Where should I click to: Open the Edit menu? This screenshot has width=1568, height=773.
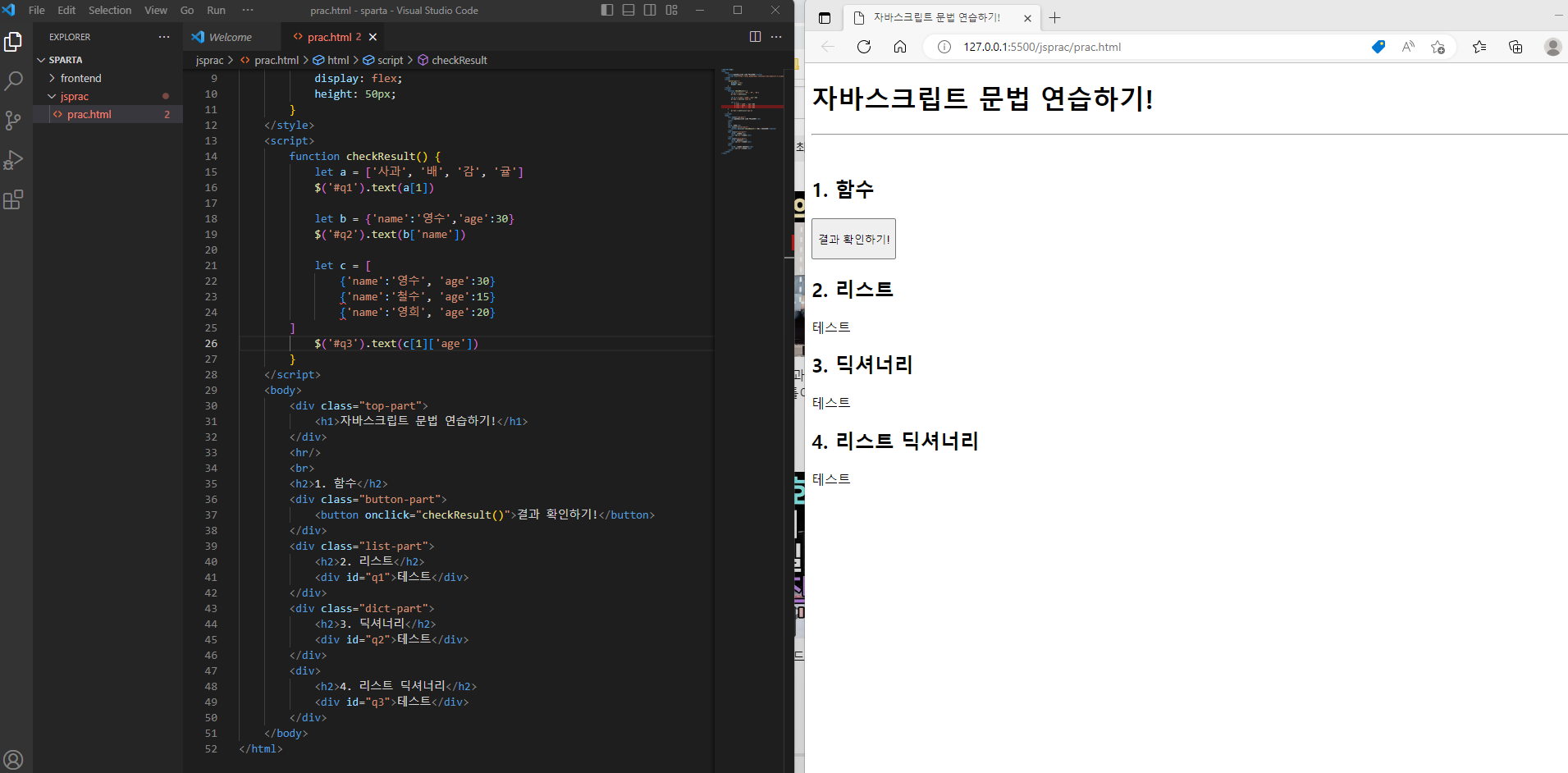pos(66,10)
